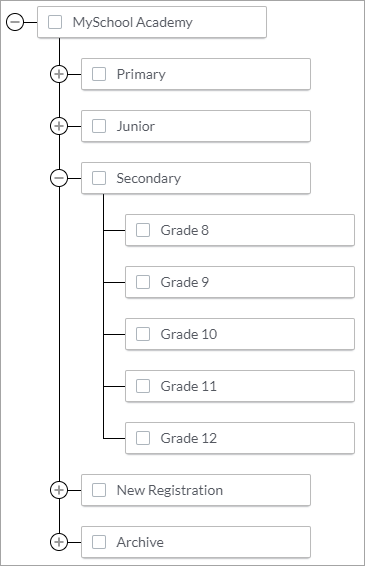
Task: Select the Grade 10 tree item label
Action: pos(189,334)
